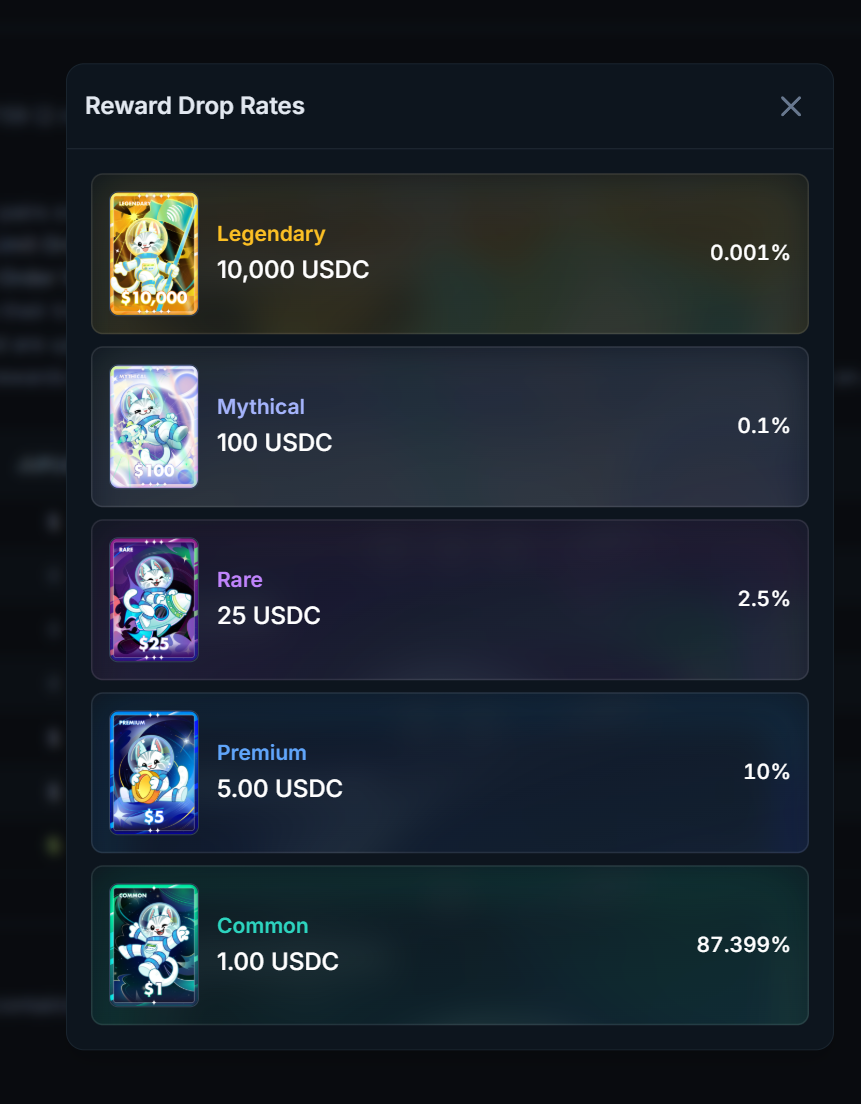Click the 87.399% drop rate value

pyautogui.click(x=743, y=944)
